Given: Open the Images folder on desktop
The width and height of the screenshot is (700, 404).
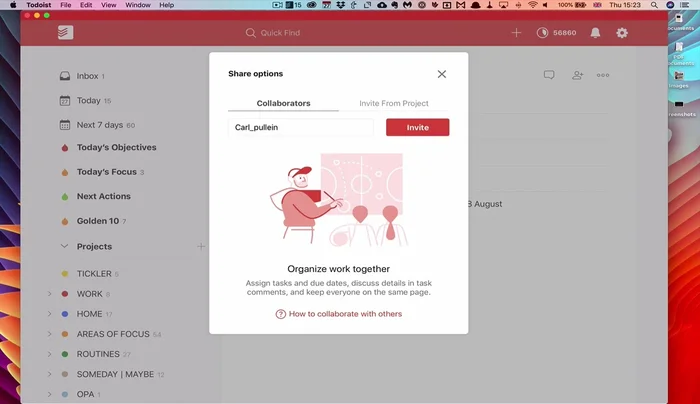Looking at the screenshot, I should coord(679,79).
